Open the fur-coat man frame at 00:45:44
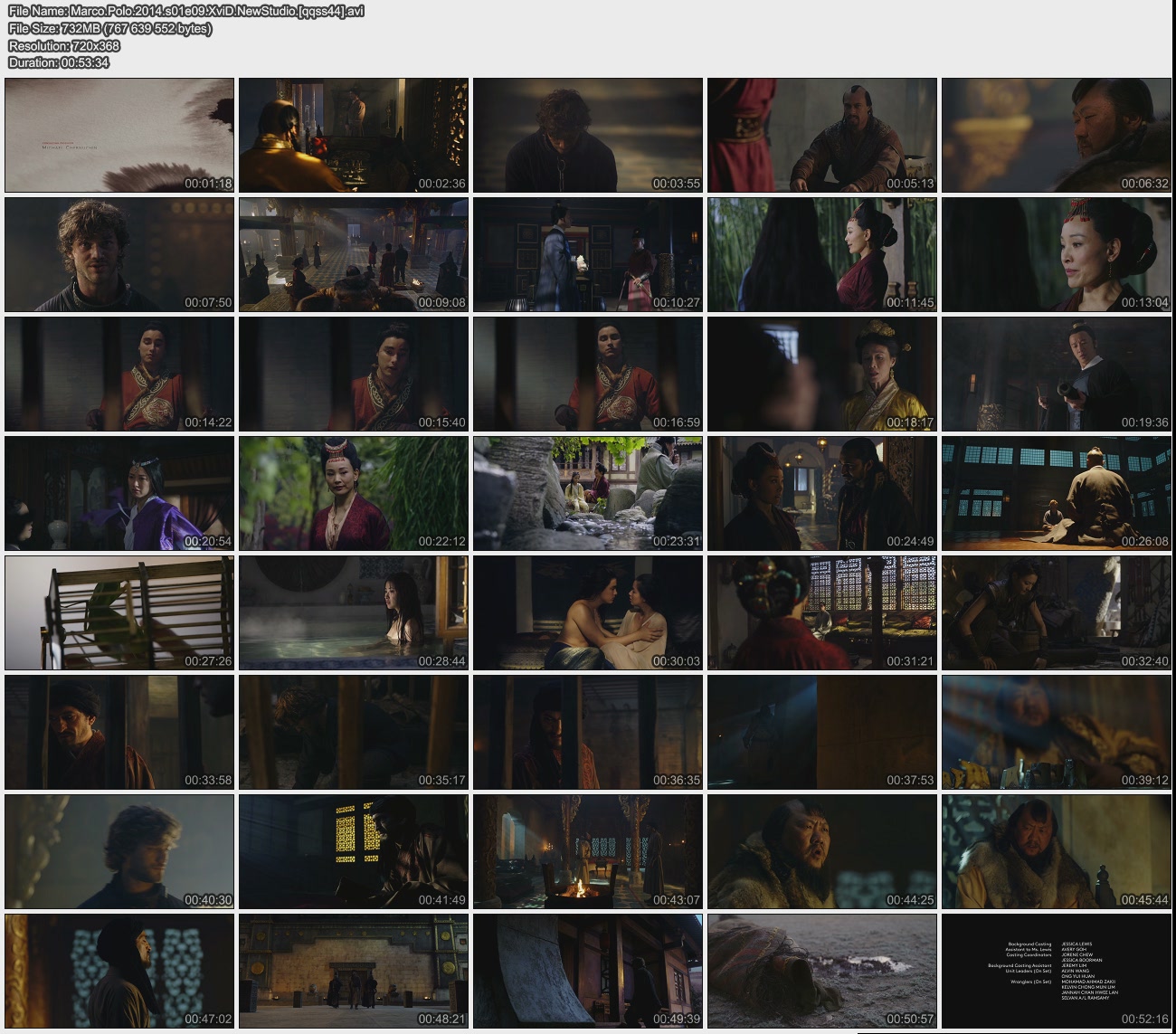1176x1034 pixels. 1056,851
